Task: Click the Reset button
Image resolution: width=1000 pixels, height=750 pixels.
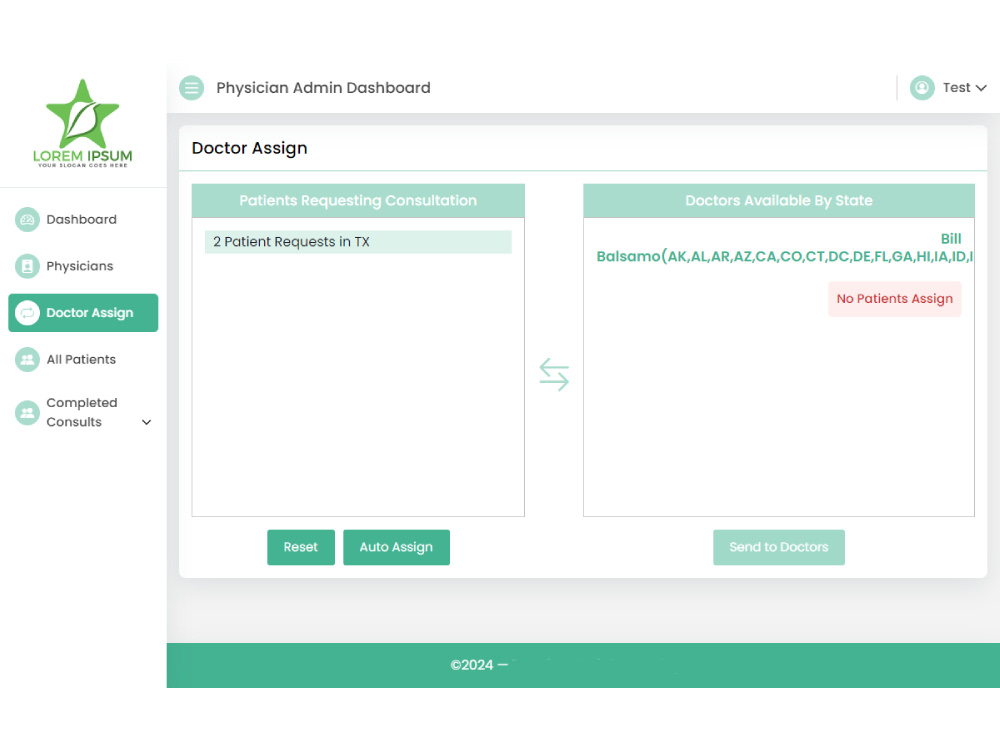Action: click(301, 547)
